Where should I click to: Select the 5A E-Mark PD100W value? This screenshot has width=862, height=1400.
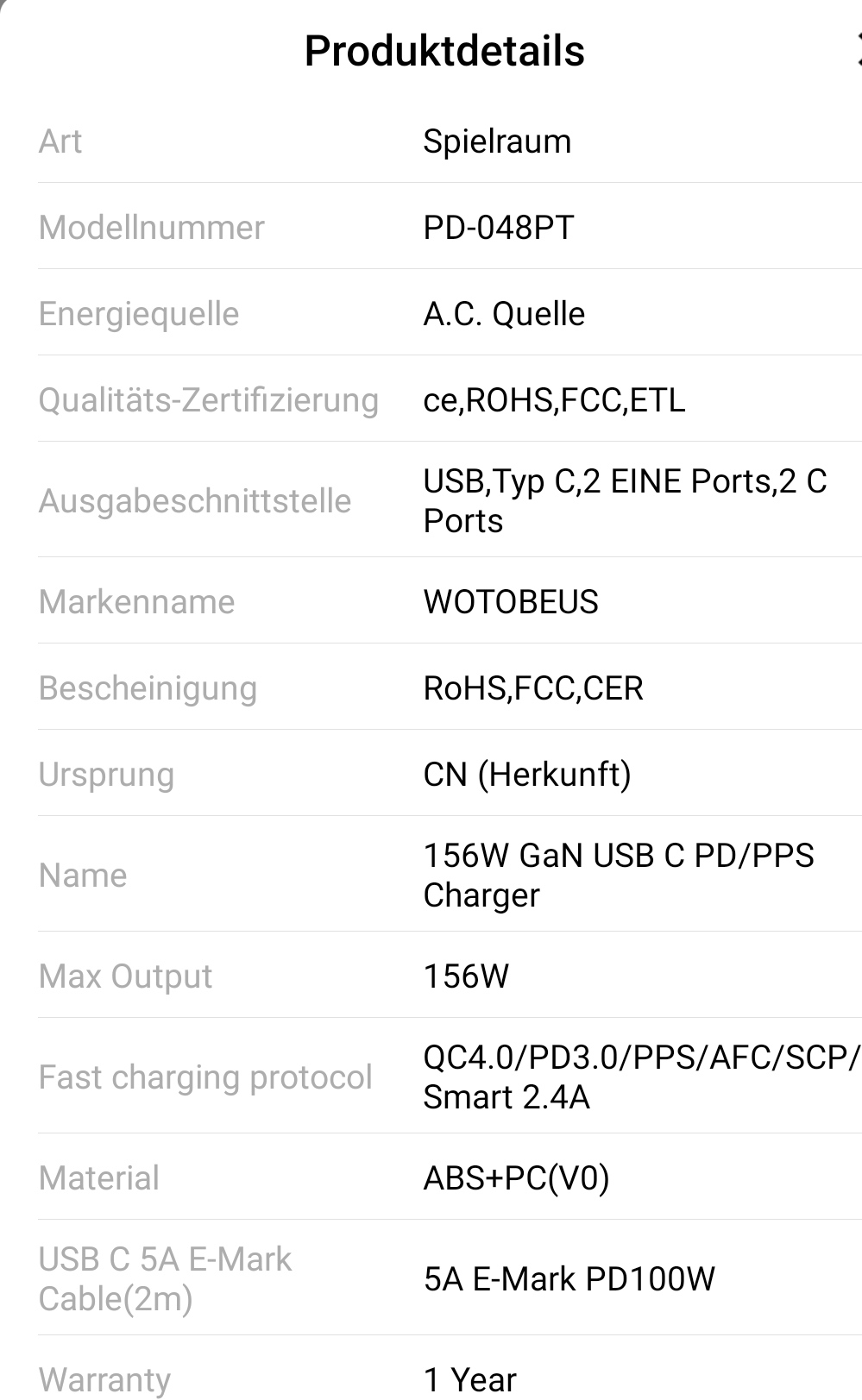point(569,1279)
